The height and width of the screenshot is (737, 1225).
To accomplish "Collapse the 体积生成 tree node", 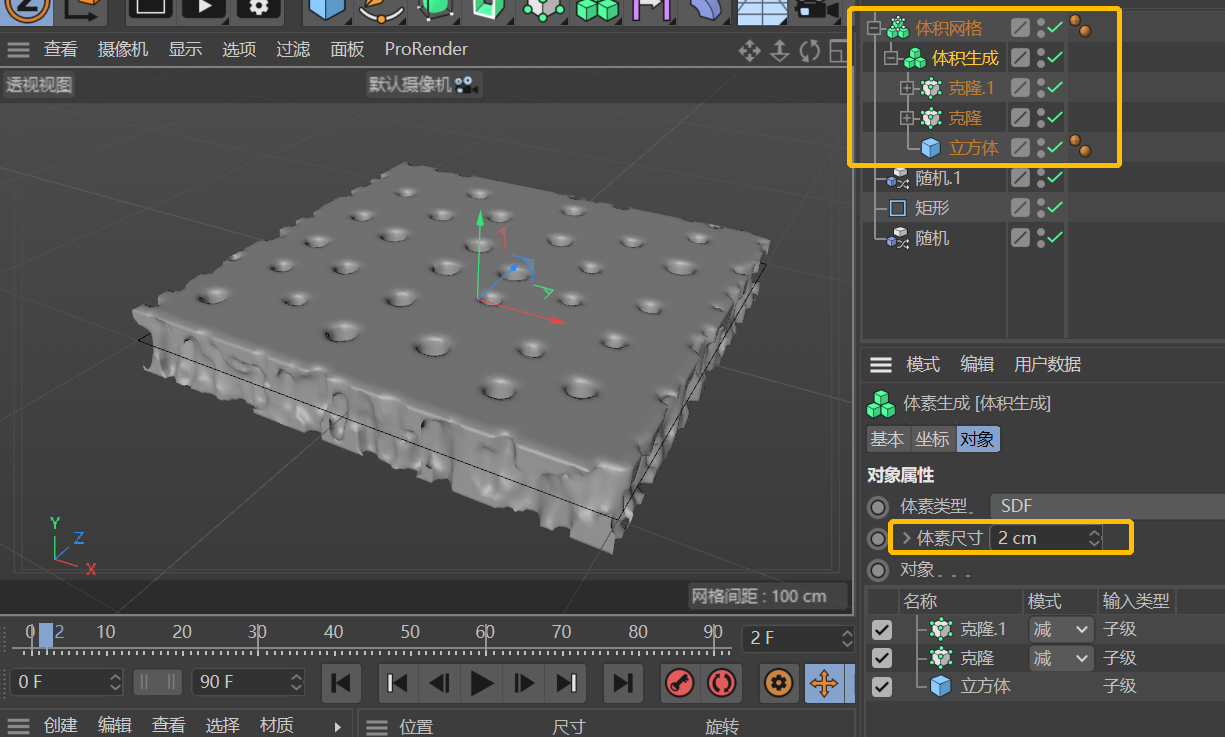I will tap(892, 58).
